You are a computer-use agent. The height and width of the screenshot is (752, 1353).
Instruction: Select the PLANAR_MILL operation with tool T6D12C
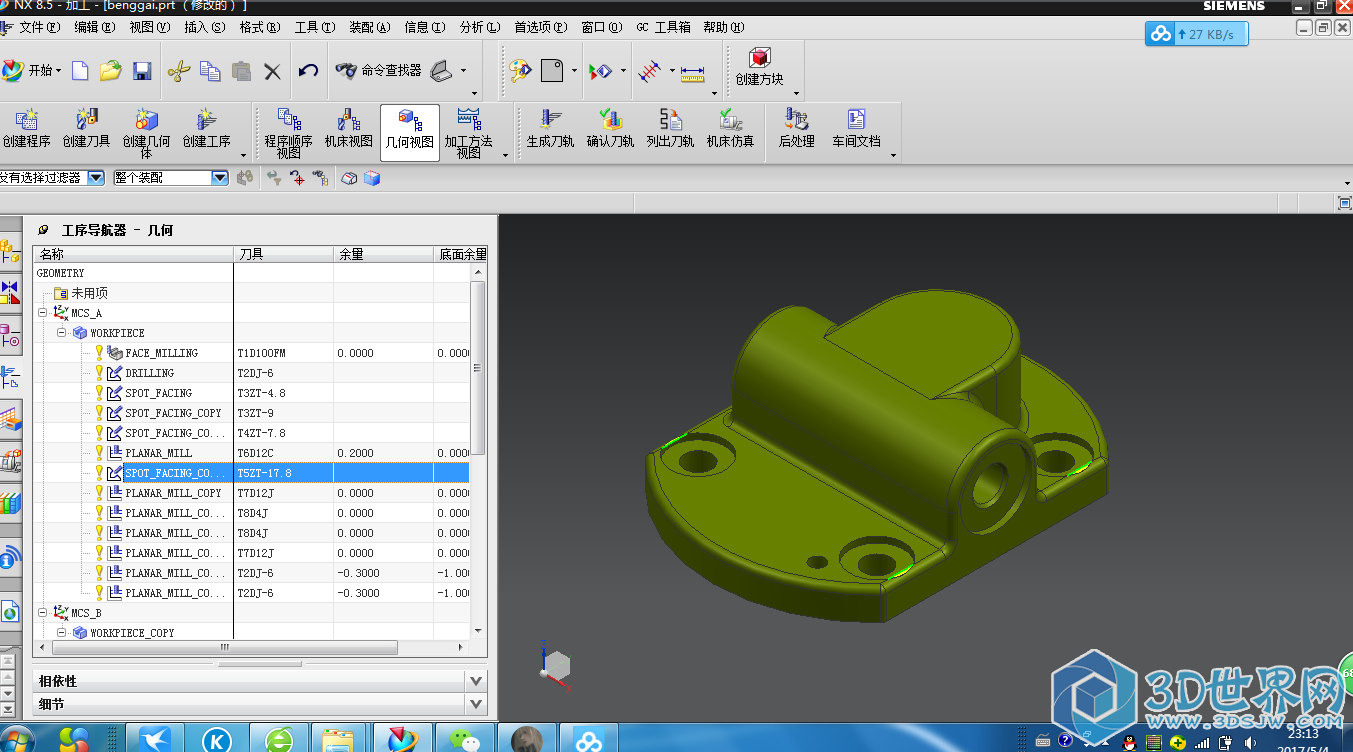(158, 453)
